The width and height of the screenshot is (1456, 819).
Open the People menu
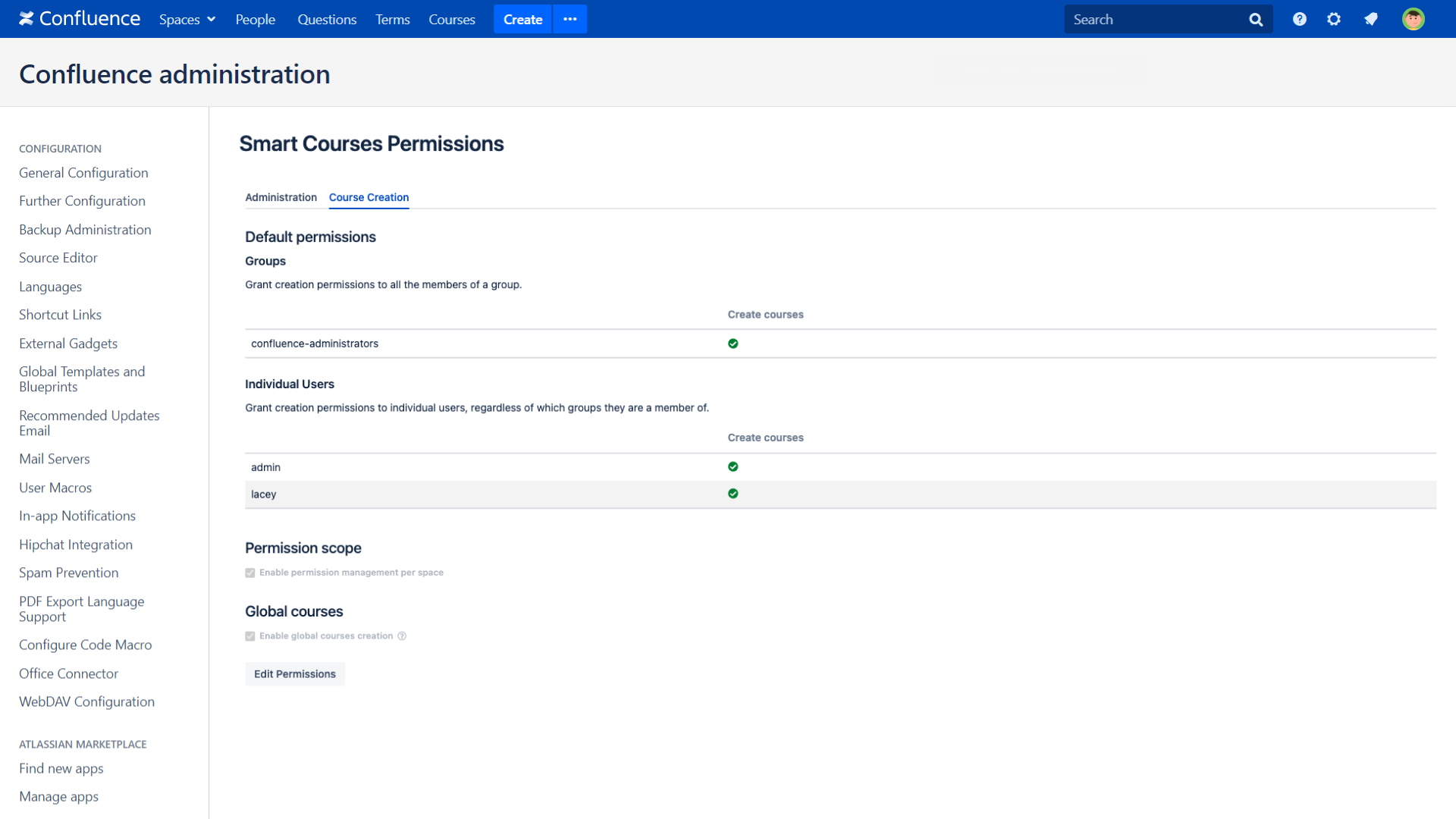[256, 20]
